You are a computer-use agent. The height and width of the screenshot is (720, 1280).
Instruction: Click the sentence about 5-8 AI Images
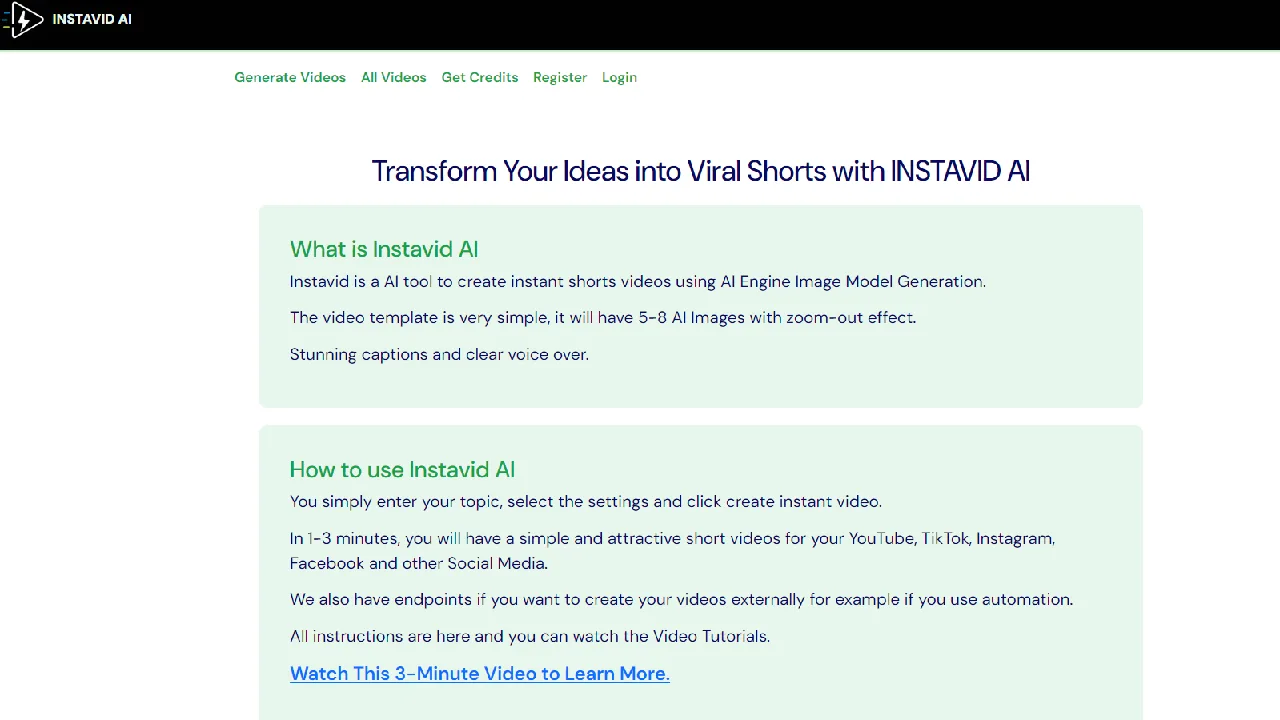point(603,317)
